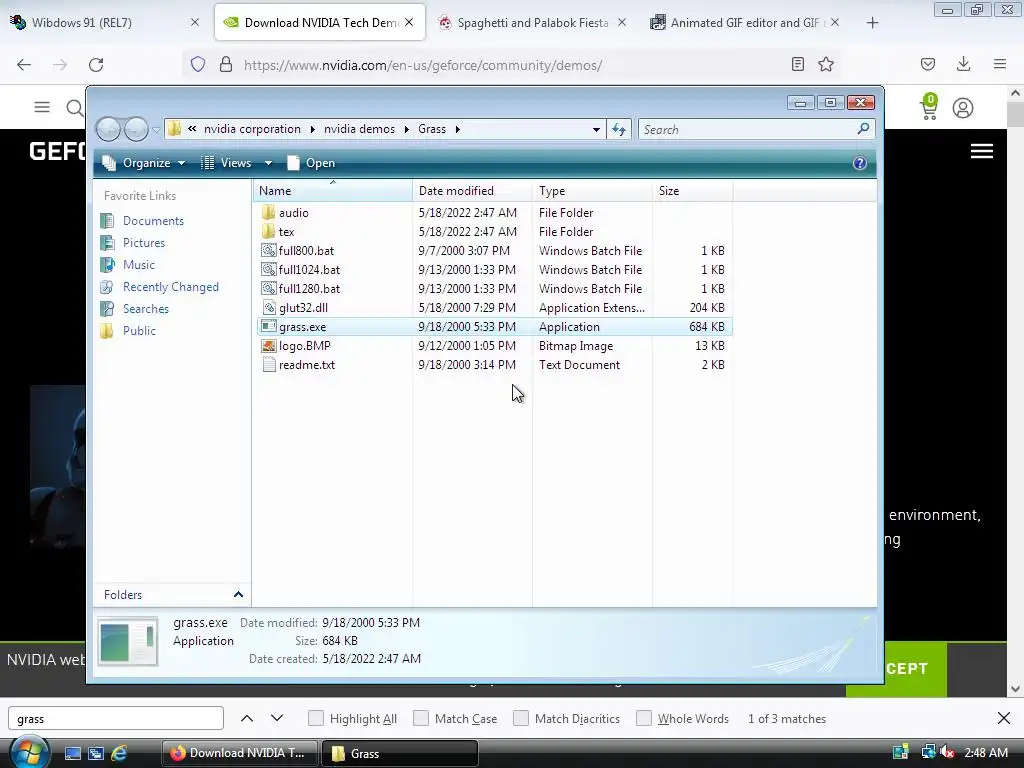
Task: Click browser page vertical scrollbar
Action: click(1015, 392)
